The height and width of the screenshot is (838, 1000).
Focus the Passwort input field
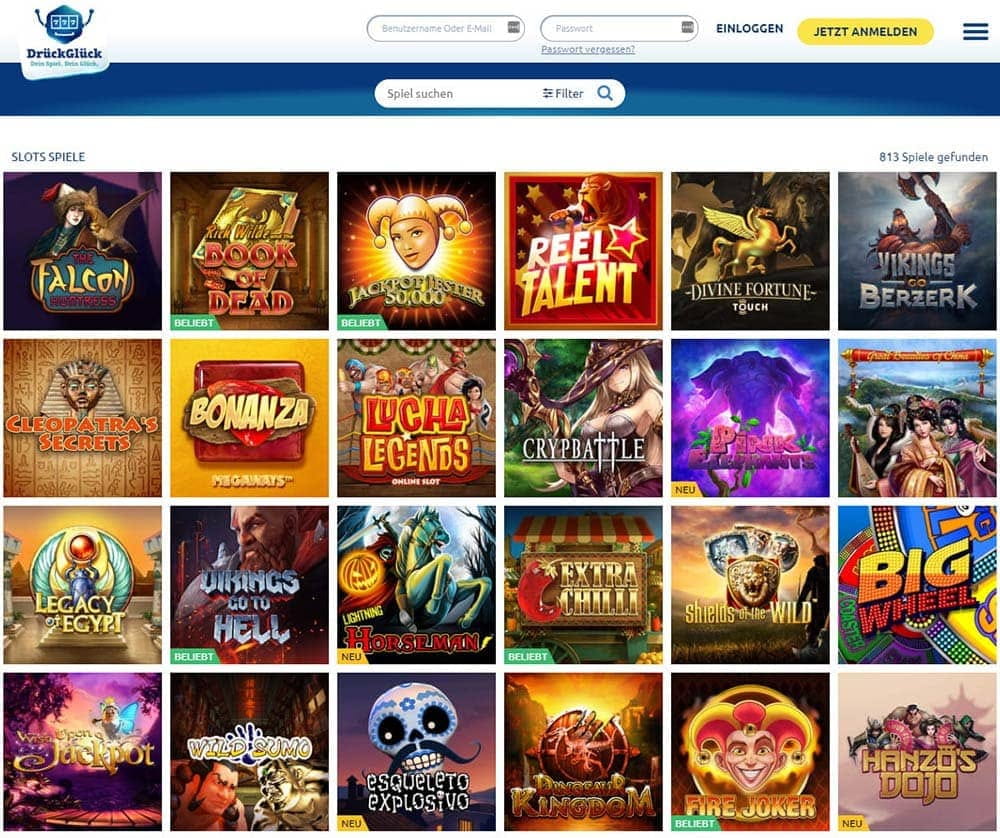coord(619,28)
